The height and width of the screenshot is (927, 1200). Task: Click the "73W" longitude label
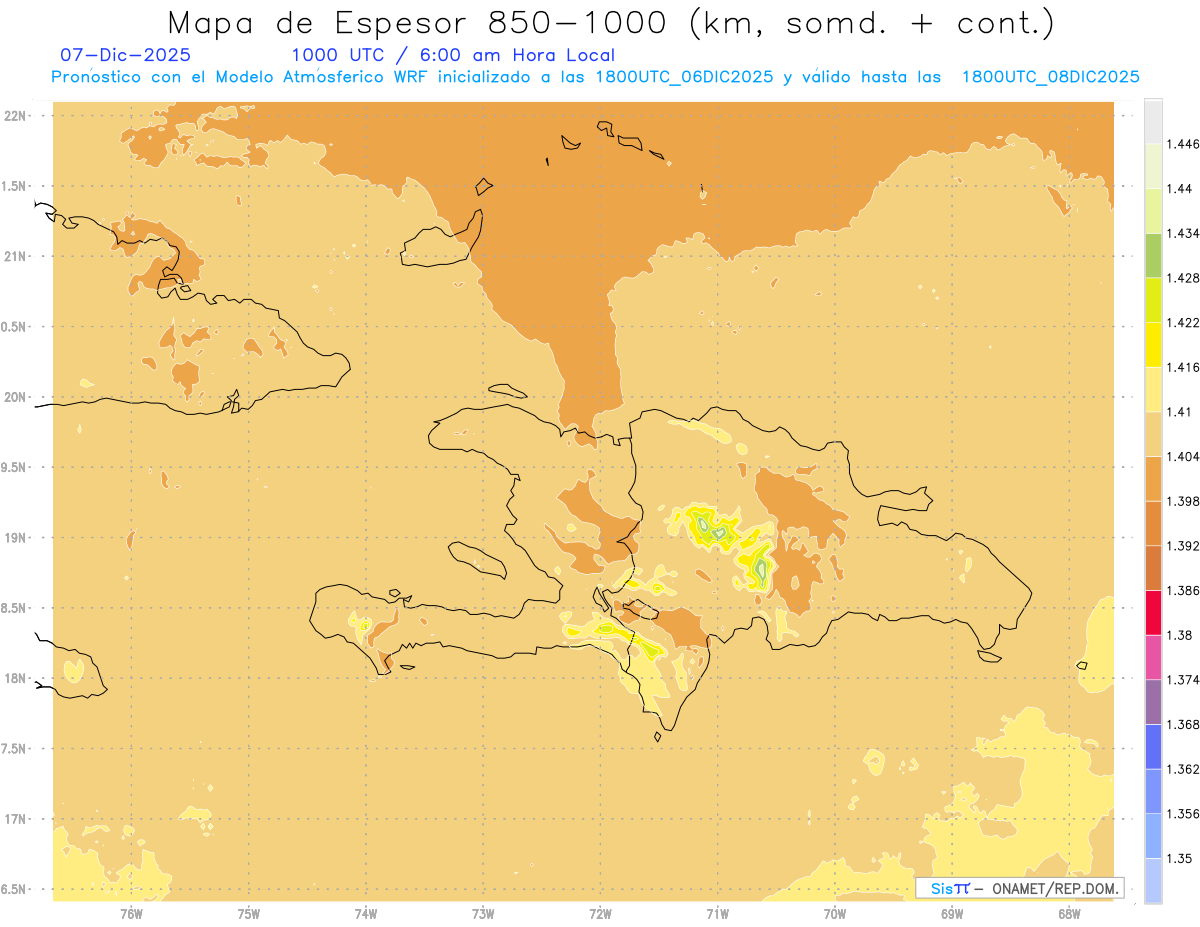[x=483, y=913]
